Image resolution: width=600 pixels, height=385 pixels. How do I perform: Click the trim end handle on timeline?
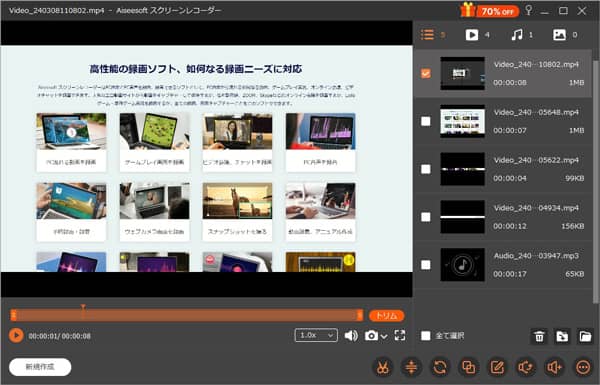(x=360, y=315)
